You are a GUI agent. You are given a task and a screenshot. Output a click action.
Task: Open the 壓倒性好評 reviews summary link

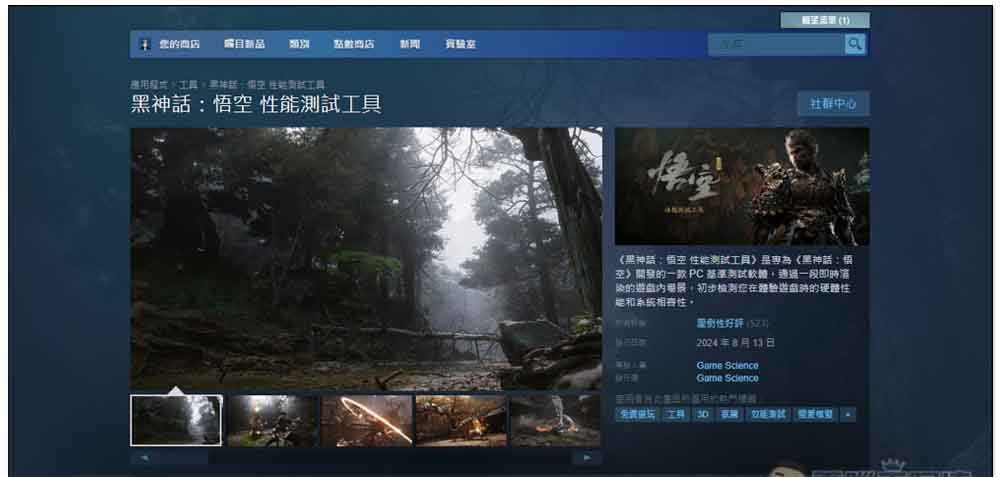720,323
